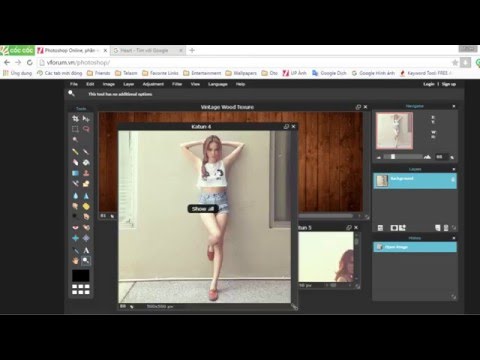
Task: Select the Wand tool
Action: tap(75, 140)
